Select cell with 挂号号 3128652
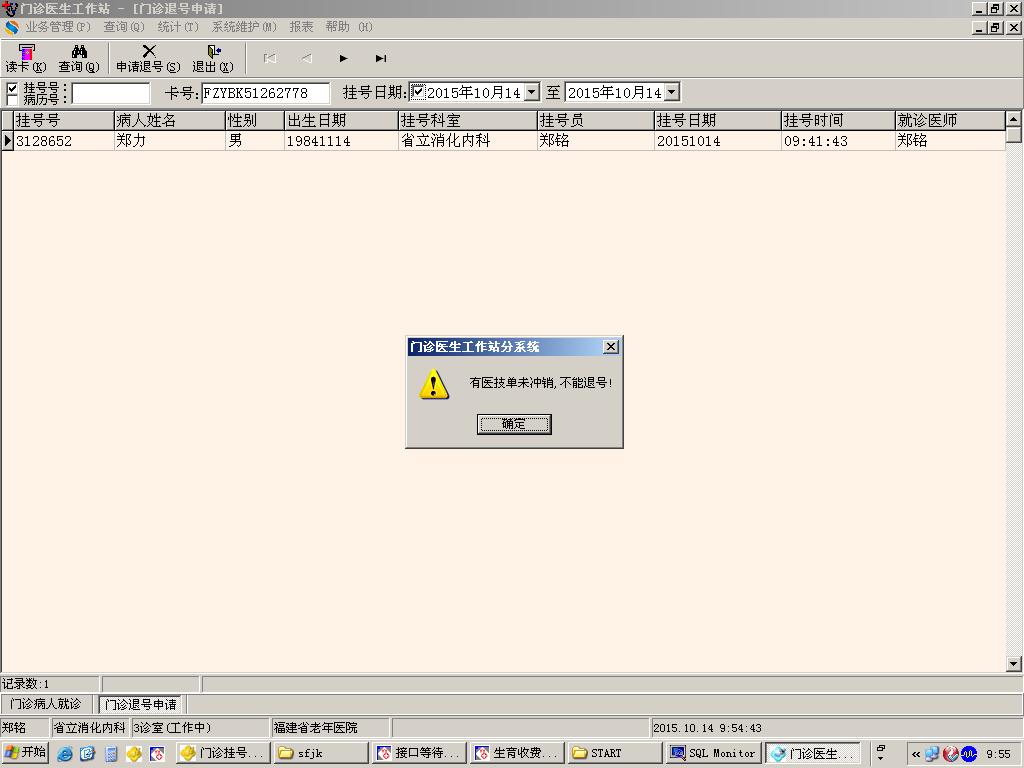Image resolution: width=1024 pixels, height=768 pixels. (63, 140)
